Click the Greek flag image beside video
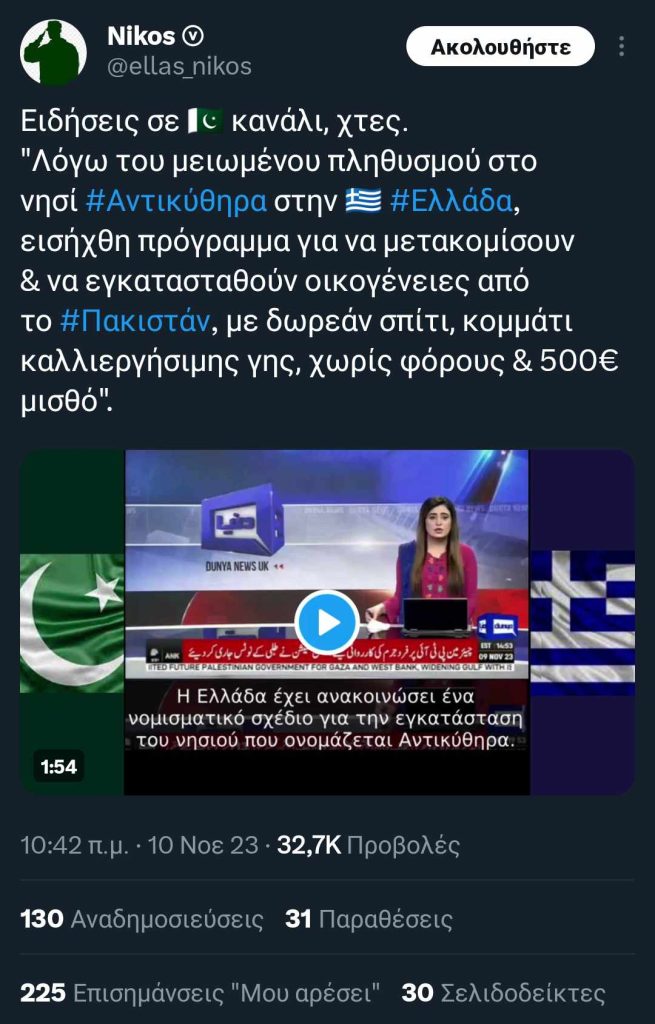Viewport: 655px width, 1024px height. [582, 622]
